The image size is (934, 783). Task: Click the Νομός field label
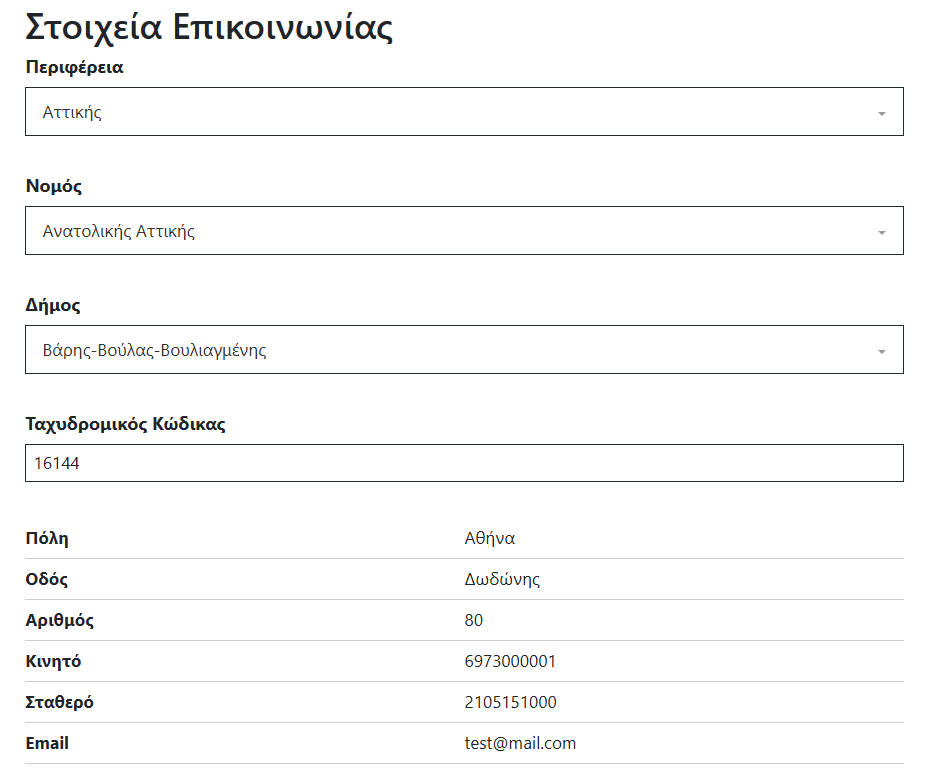[x=53, y=186]
